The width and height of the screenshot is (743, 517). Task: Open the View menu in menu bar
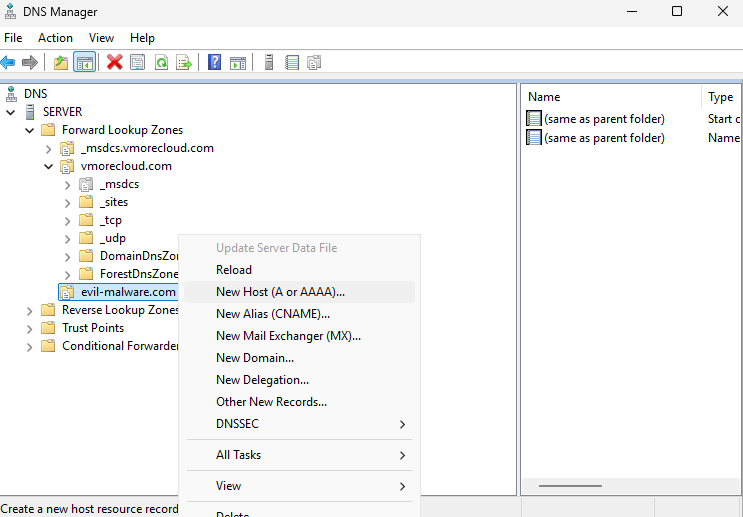tap(101, 38)
